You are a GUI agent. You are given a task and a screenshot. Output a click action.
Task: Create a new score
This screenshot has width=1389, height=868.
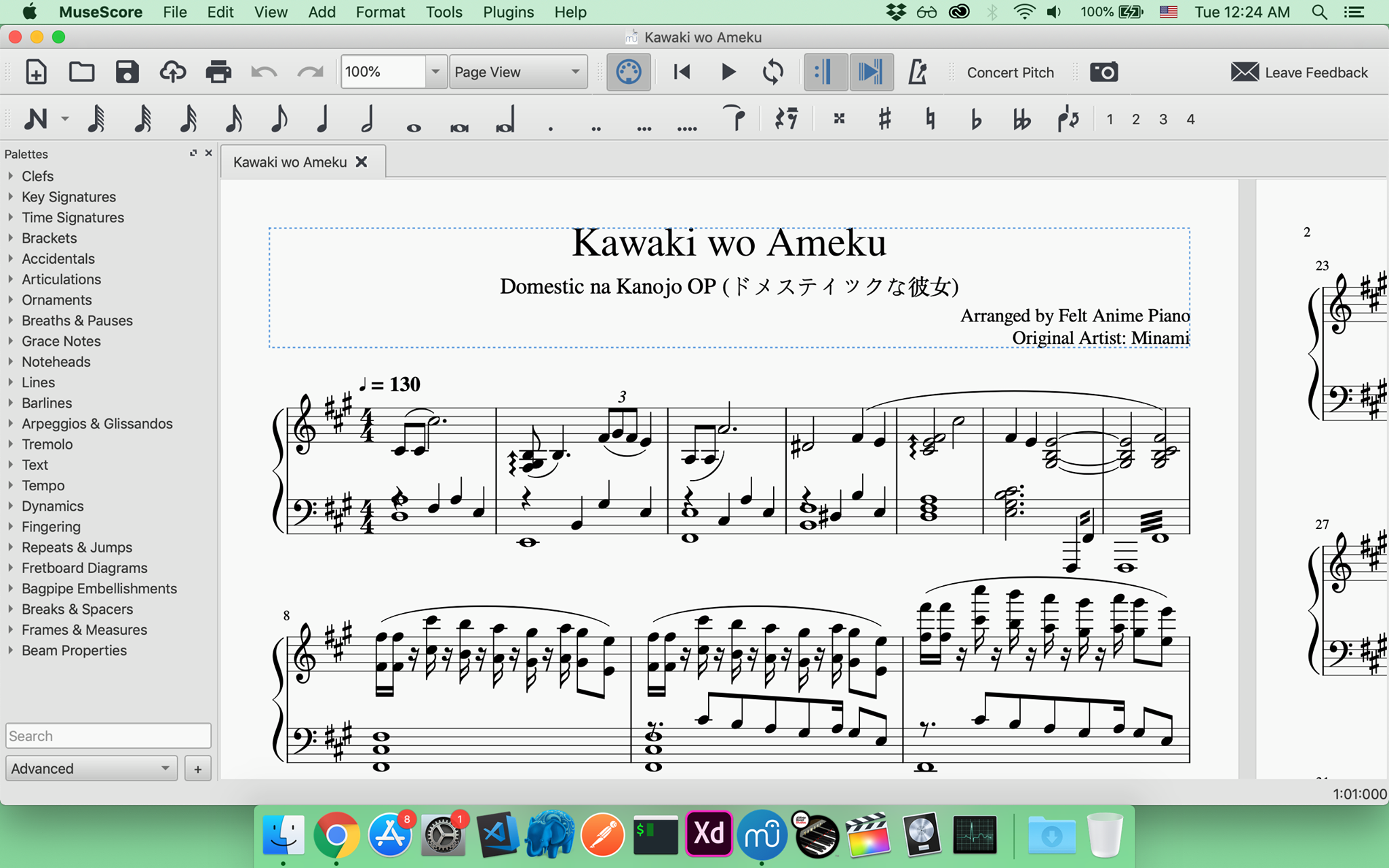(36, 72)
